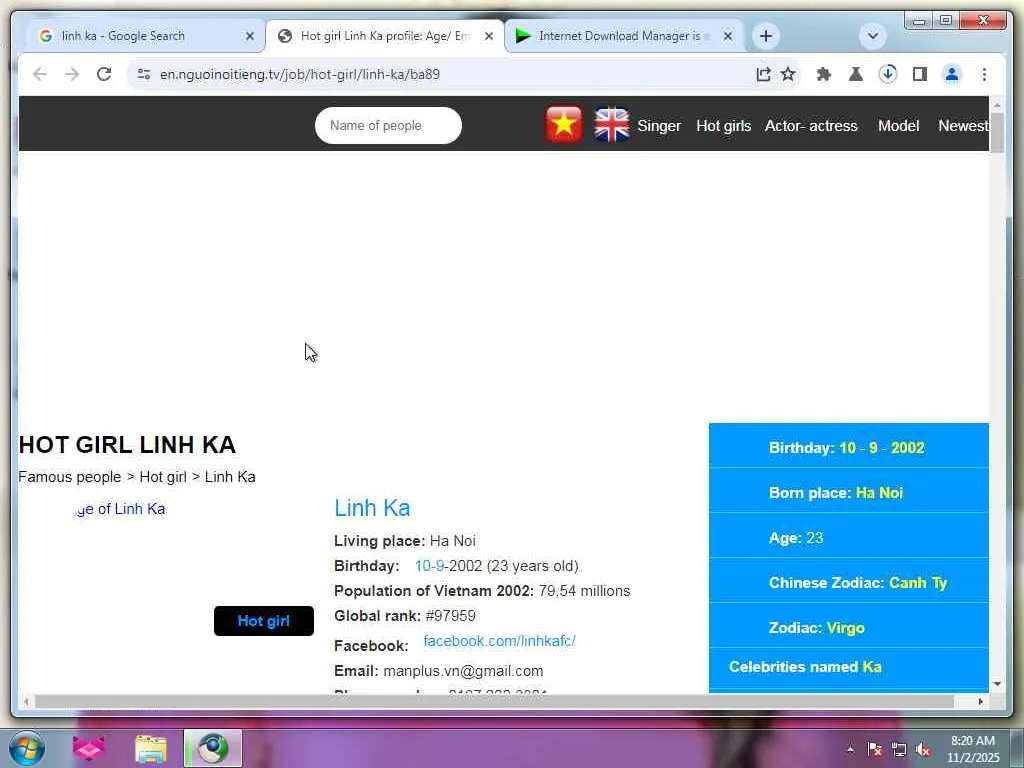Switch site language to English flag
The image size is (1024, 768).
611,125
